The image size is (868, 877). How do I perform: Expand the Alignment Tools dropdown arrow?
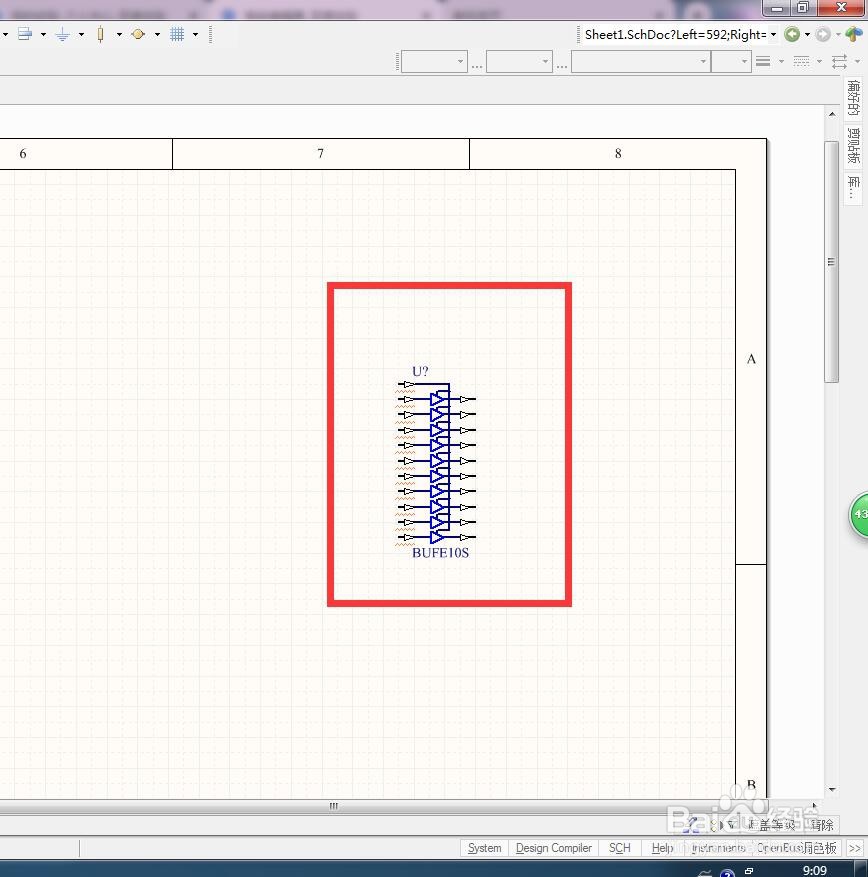[x=43, y=35]
